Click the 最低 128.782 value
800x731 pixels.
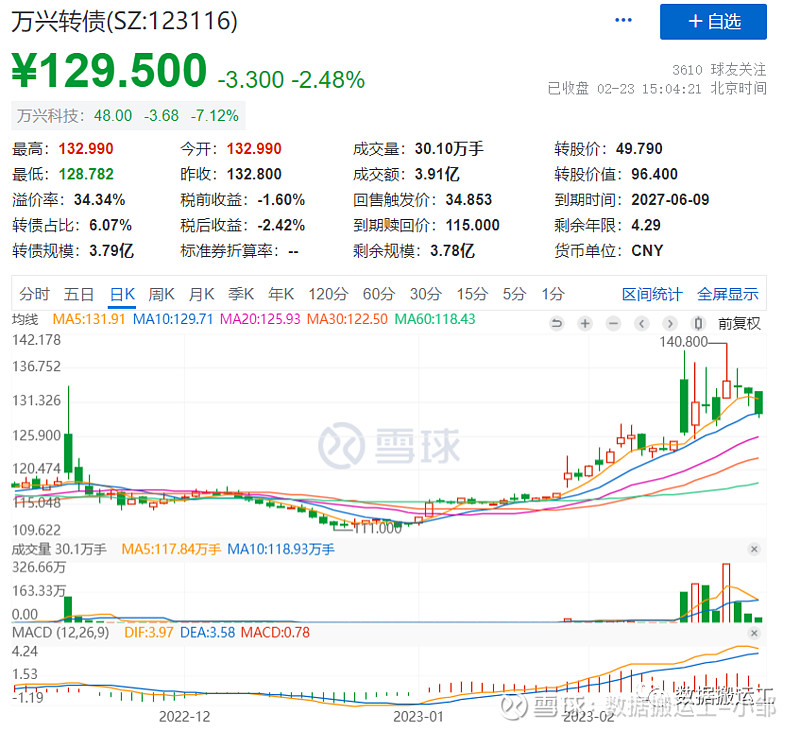tap(86, 174)
